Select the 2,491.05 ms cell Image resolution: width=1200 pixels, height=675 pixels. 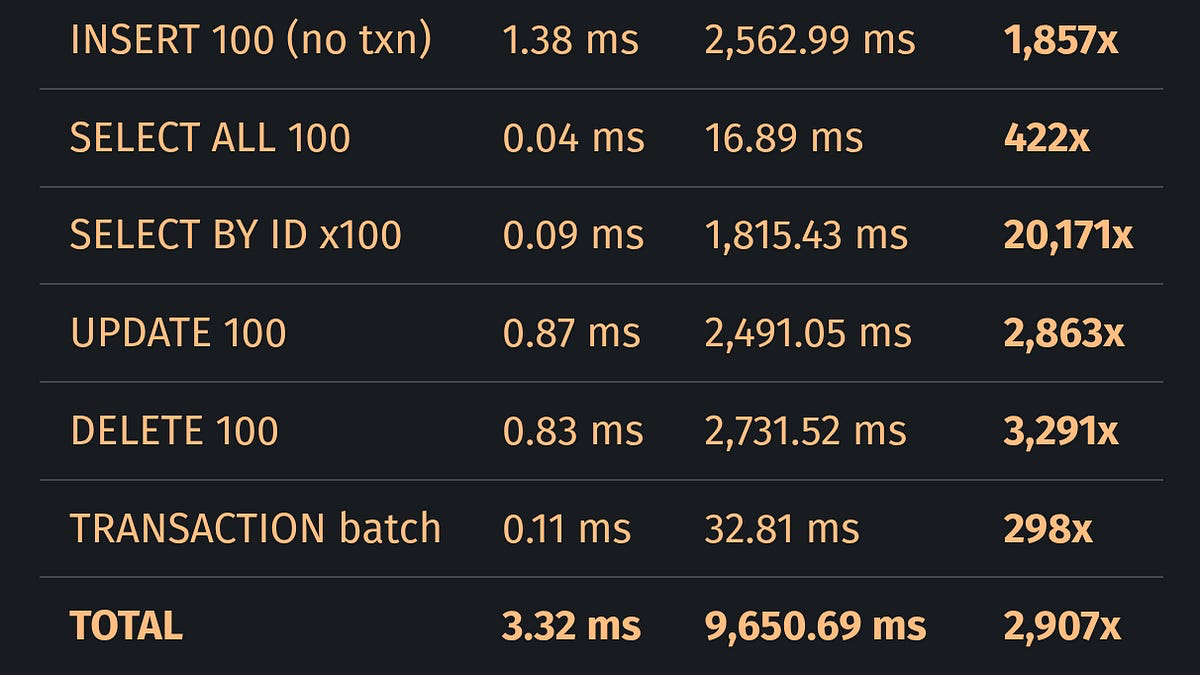coord(808,333)
